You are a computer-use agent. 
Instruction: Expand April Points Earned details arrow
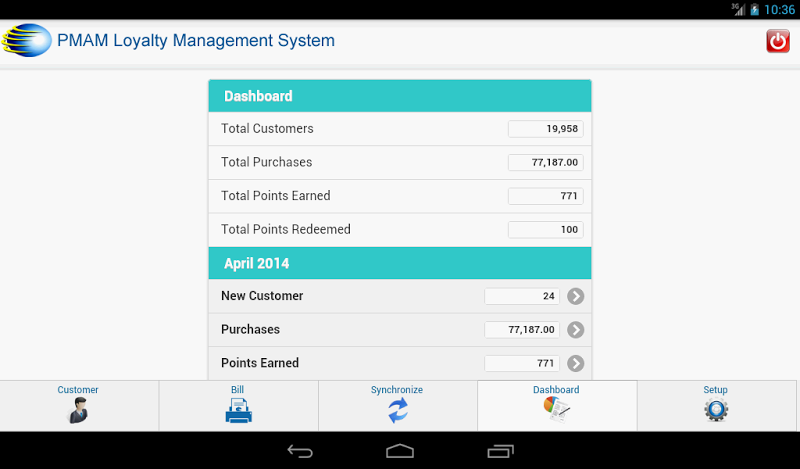(x=576, y=363)
